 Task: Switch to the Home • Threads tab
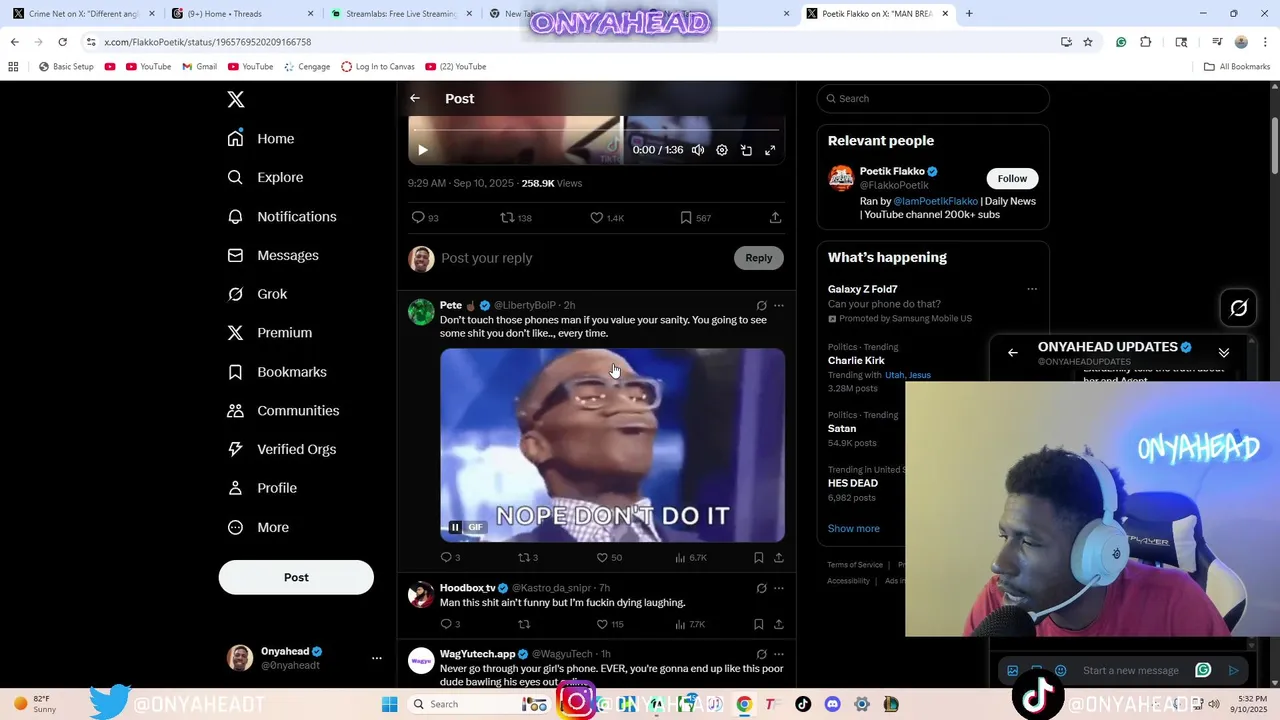click(x=243, y=14)
